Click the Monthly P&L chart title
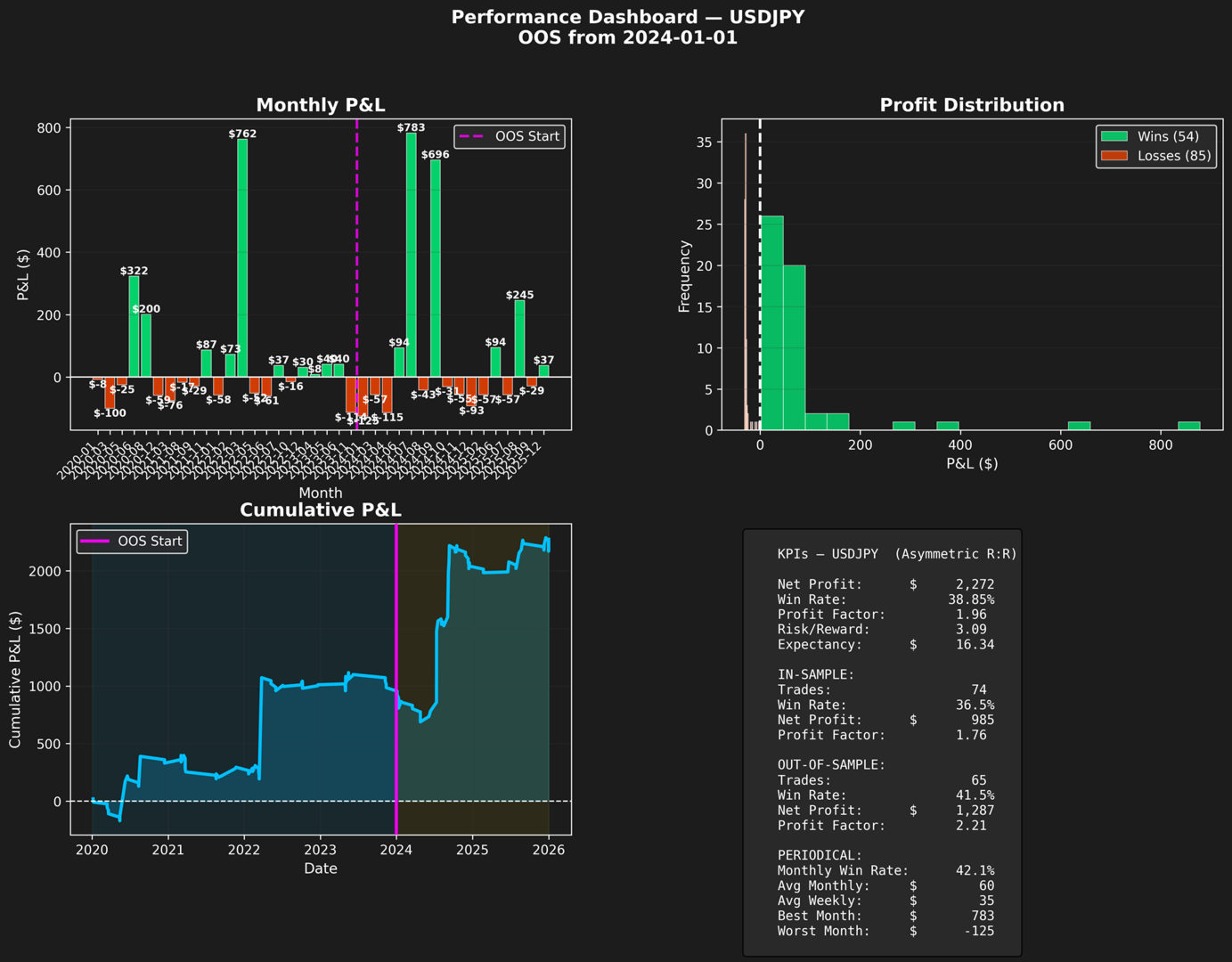The width and height of the screenshot is (1232, 962). coord(321,105)
